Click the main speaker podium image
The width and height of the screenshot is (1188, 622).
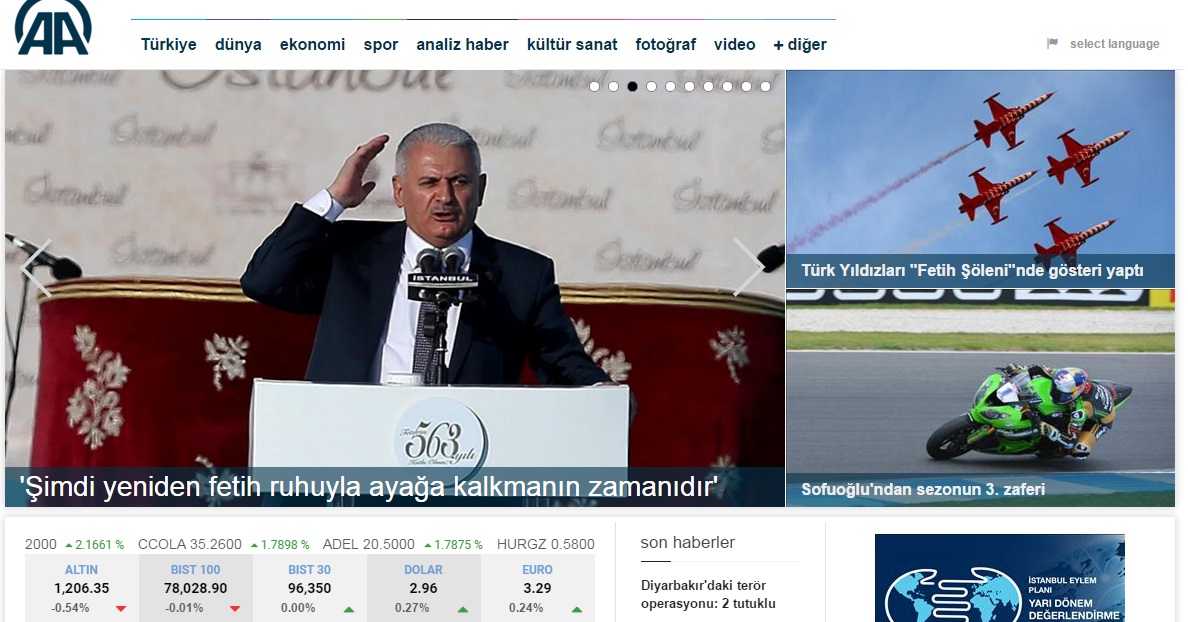[x=395, y=288]
